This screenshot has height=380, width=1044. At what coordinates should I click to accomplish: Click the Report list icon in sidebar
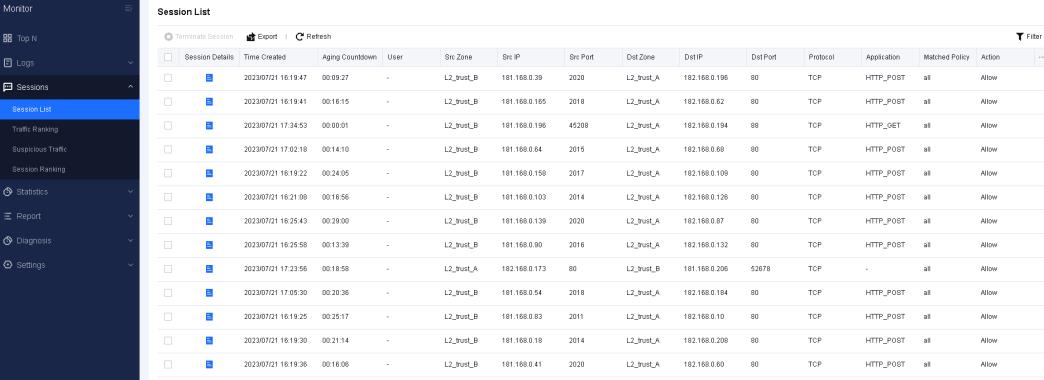(8, 216)
